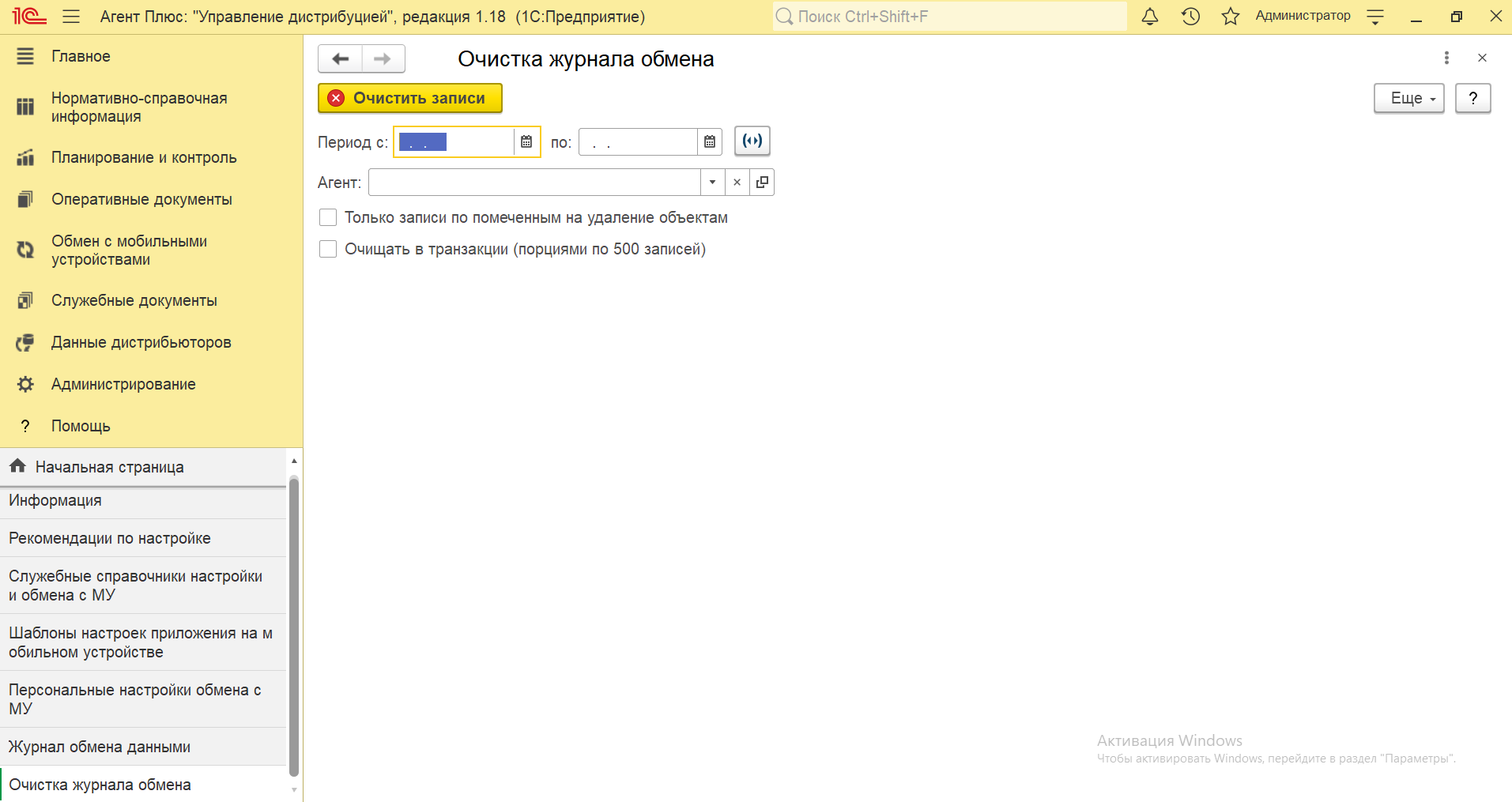Click the Очистить записи button

pyautogui.click(x=410, y=99)
